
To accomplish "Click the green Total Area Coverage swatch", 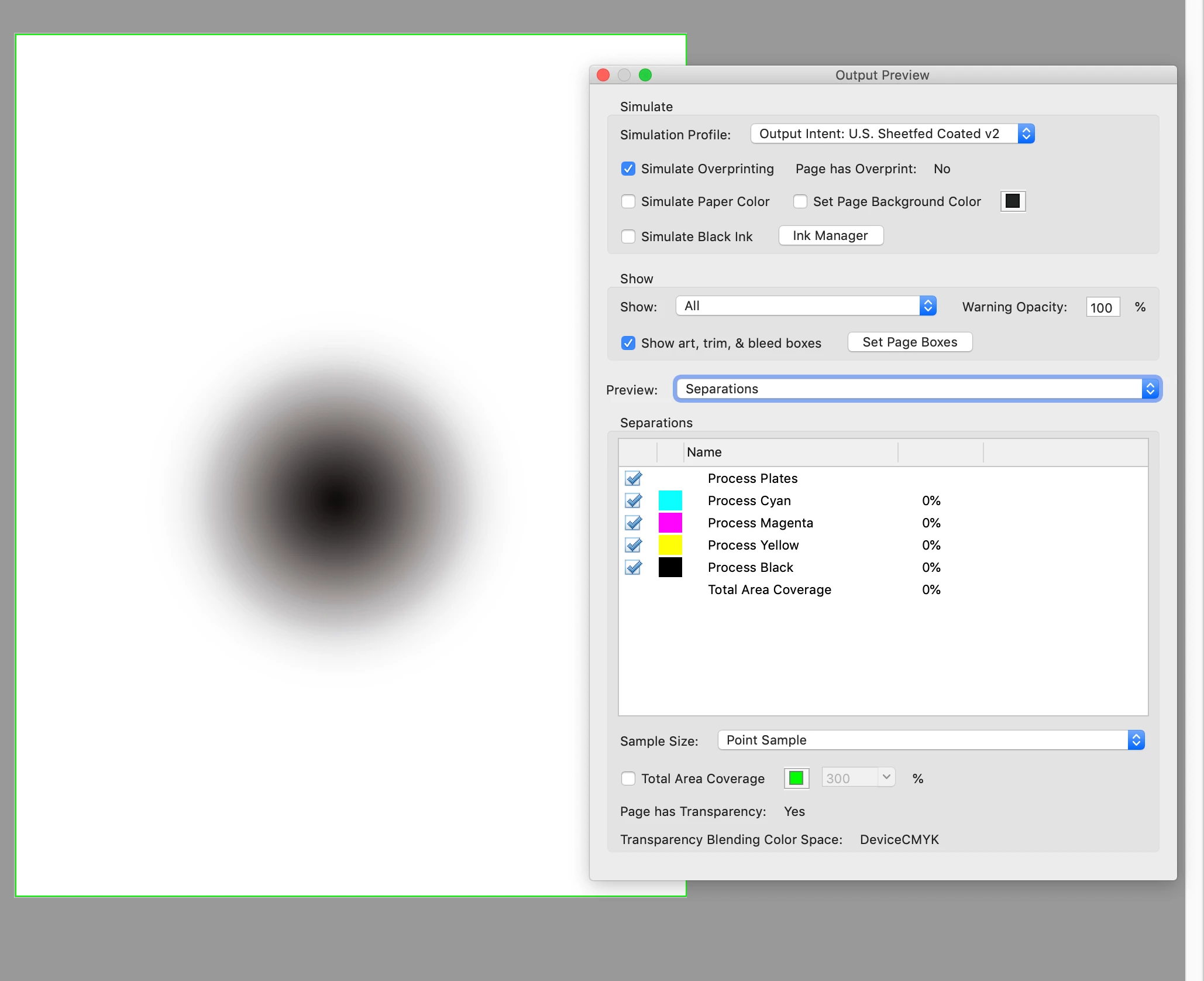I will tap(796, 778).
